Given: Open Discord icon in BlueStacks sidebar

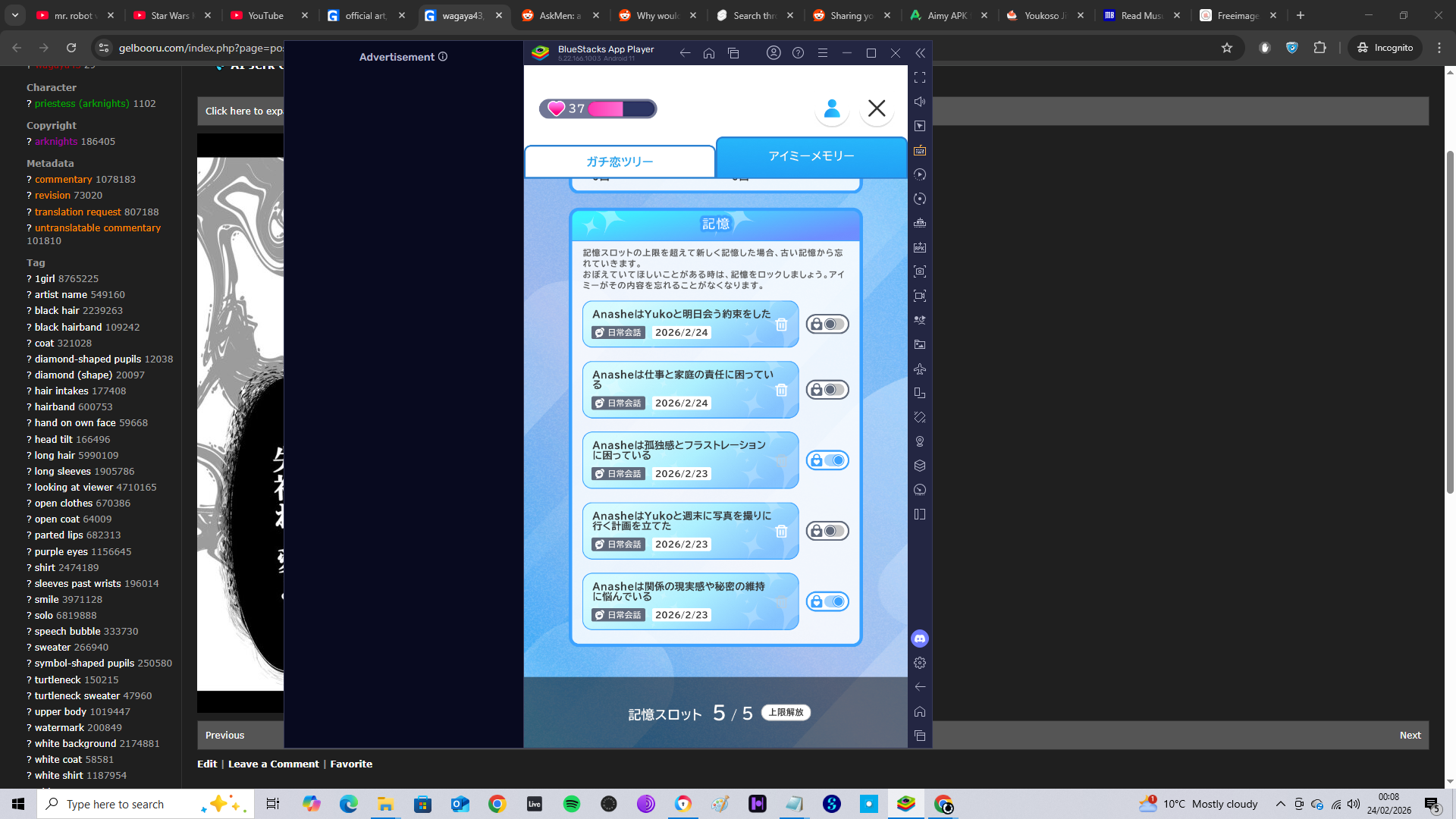Looking at the screenshot, I should point(920,639).
